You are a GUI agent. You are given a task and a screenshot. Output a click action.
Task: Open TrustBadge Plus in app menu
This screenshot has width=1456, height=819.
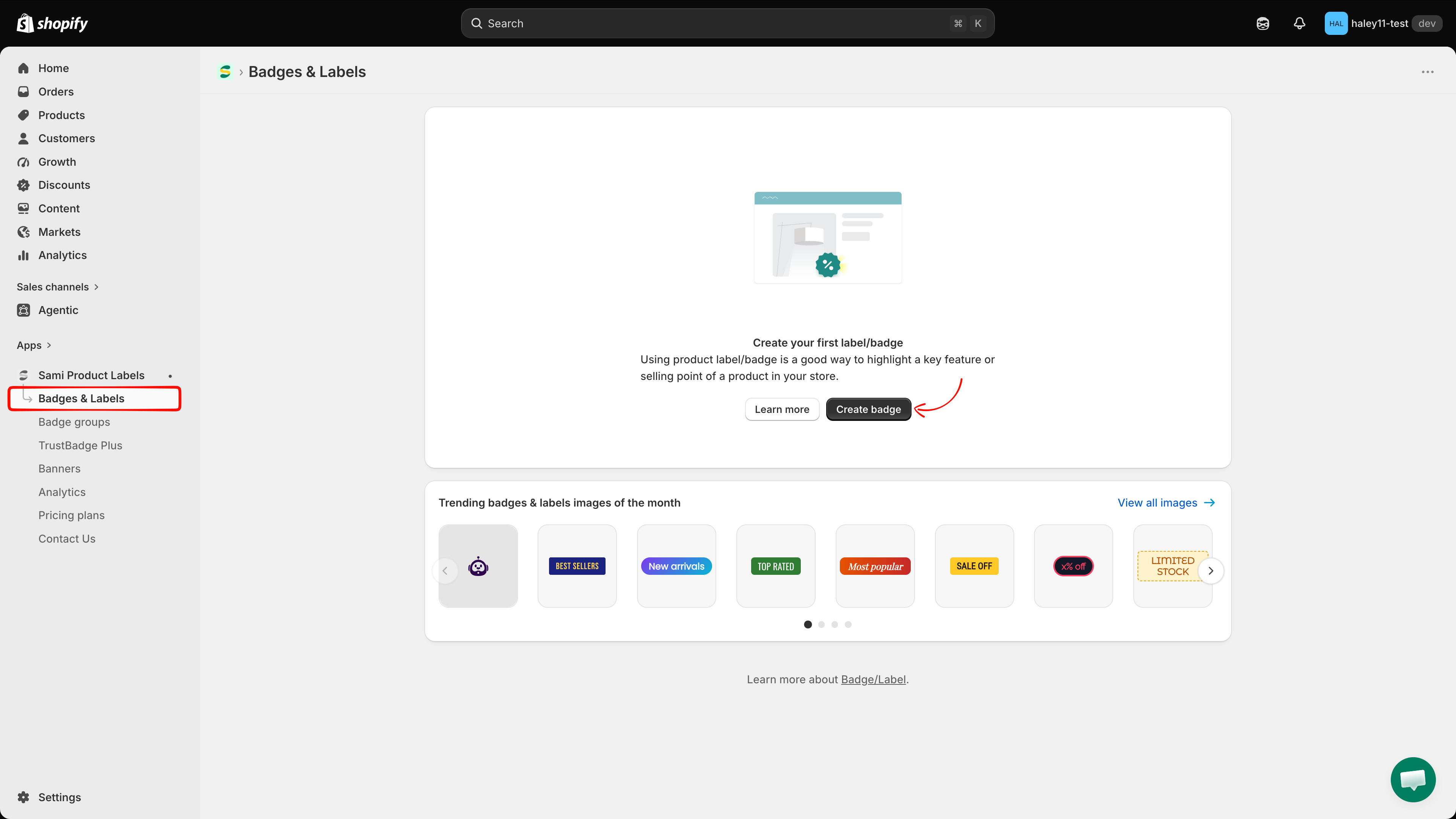80,446
